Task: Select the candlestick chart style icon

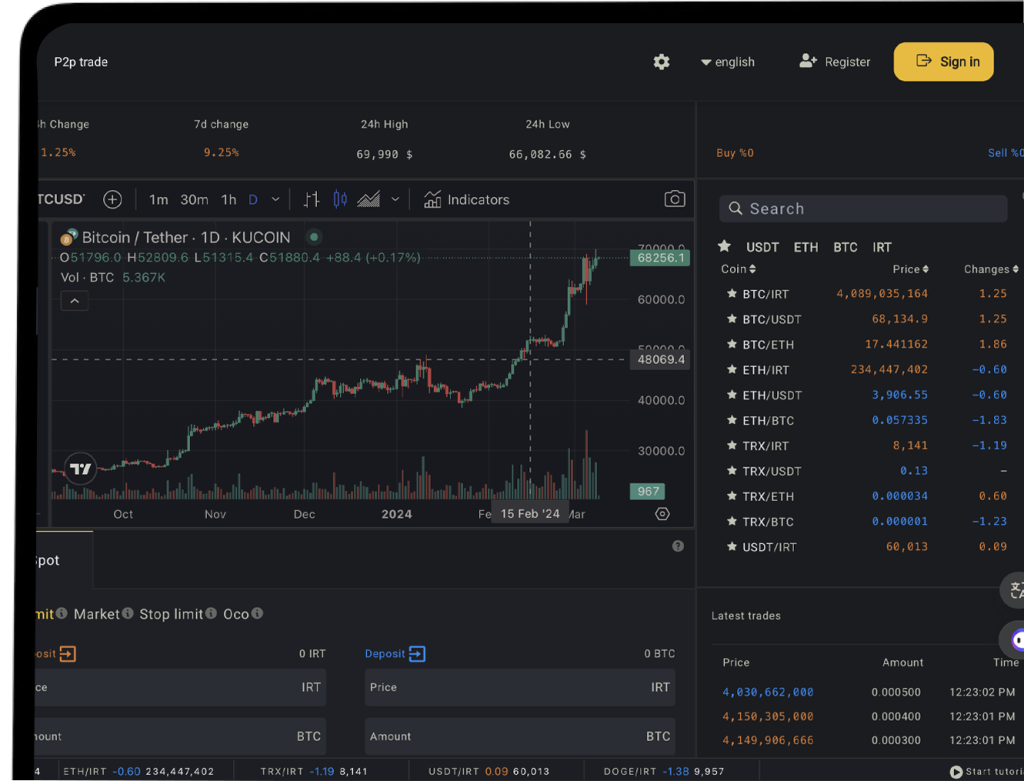Action: pyautogui.click(x=340, y=199)
